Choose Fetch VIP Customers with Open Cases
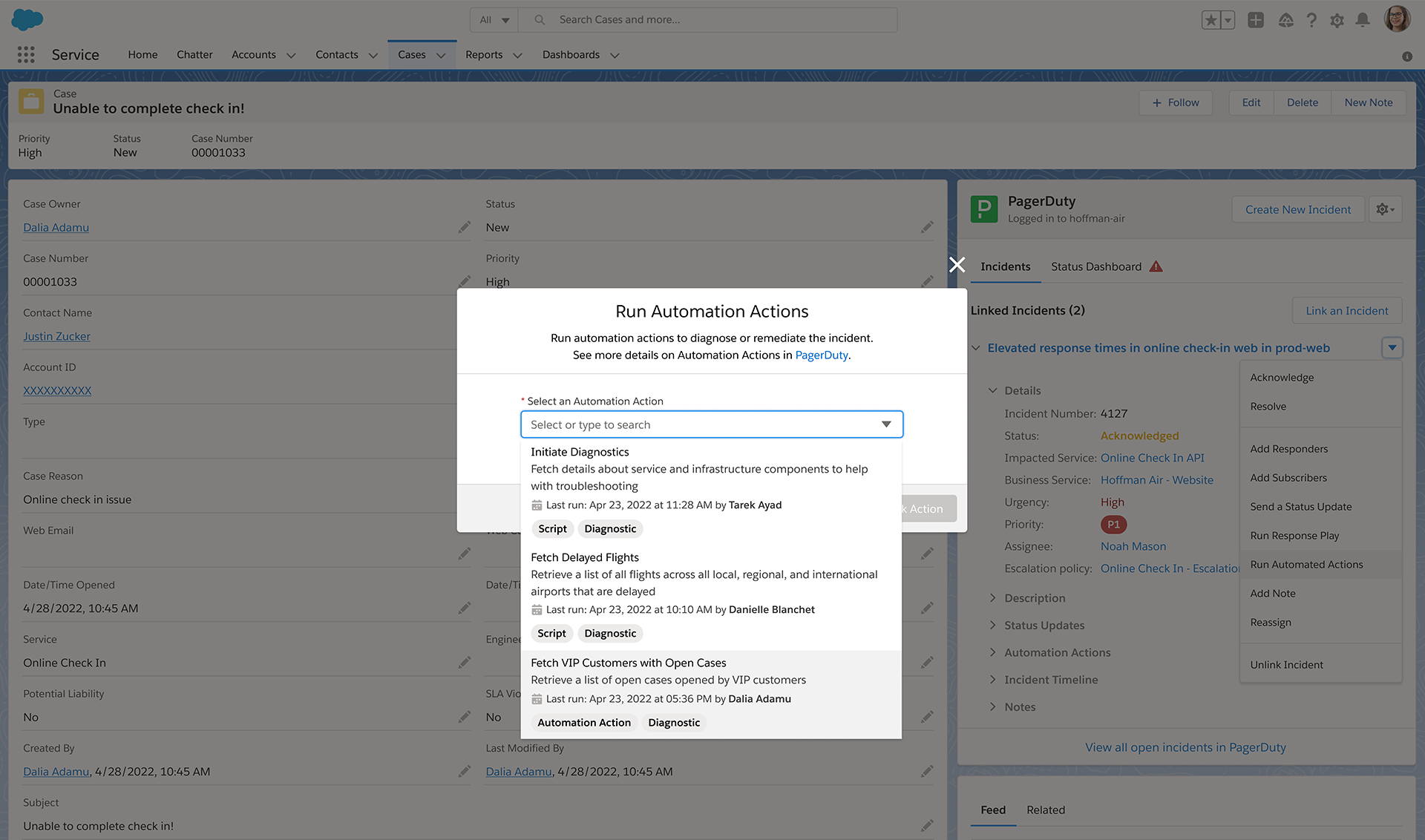 [x=711, y=694]
